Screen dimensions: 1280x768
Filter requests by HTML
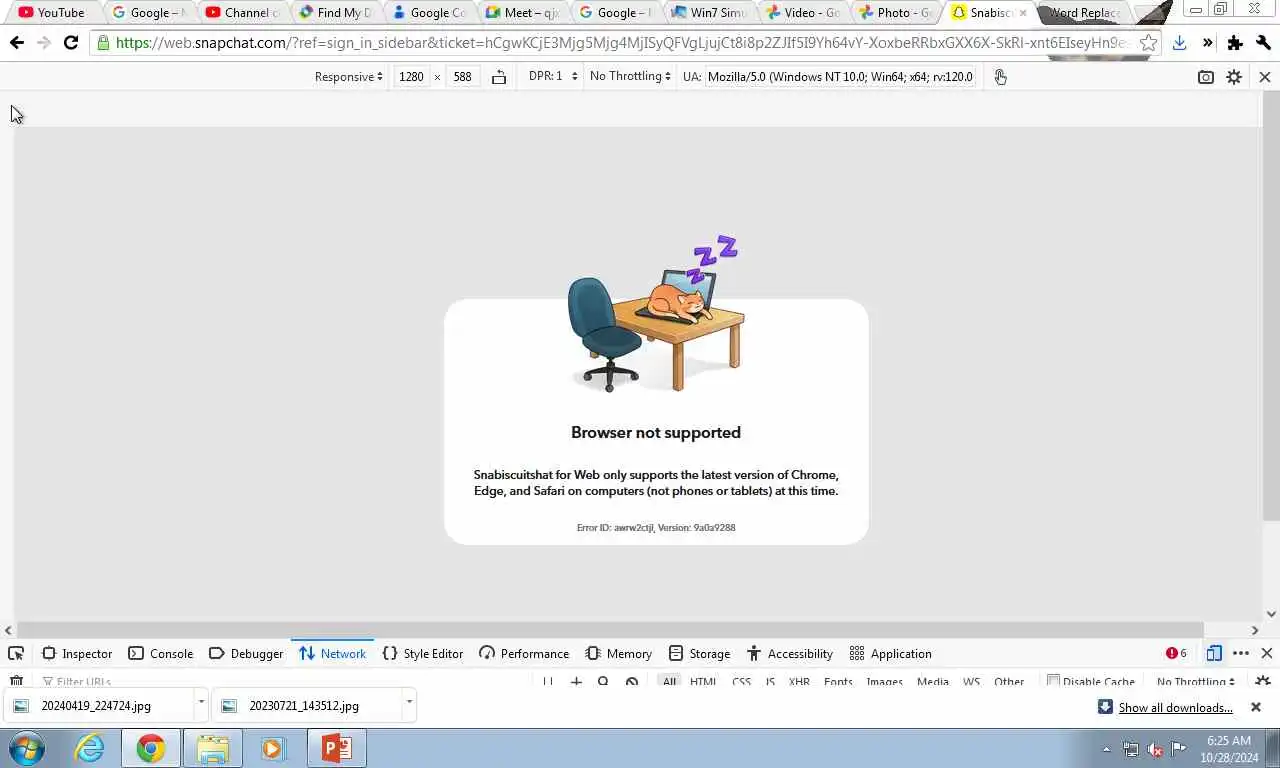[x=703, y=681]
